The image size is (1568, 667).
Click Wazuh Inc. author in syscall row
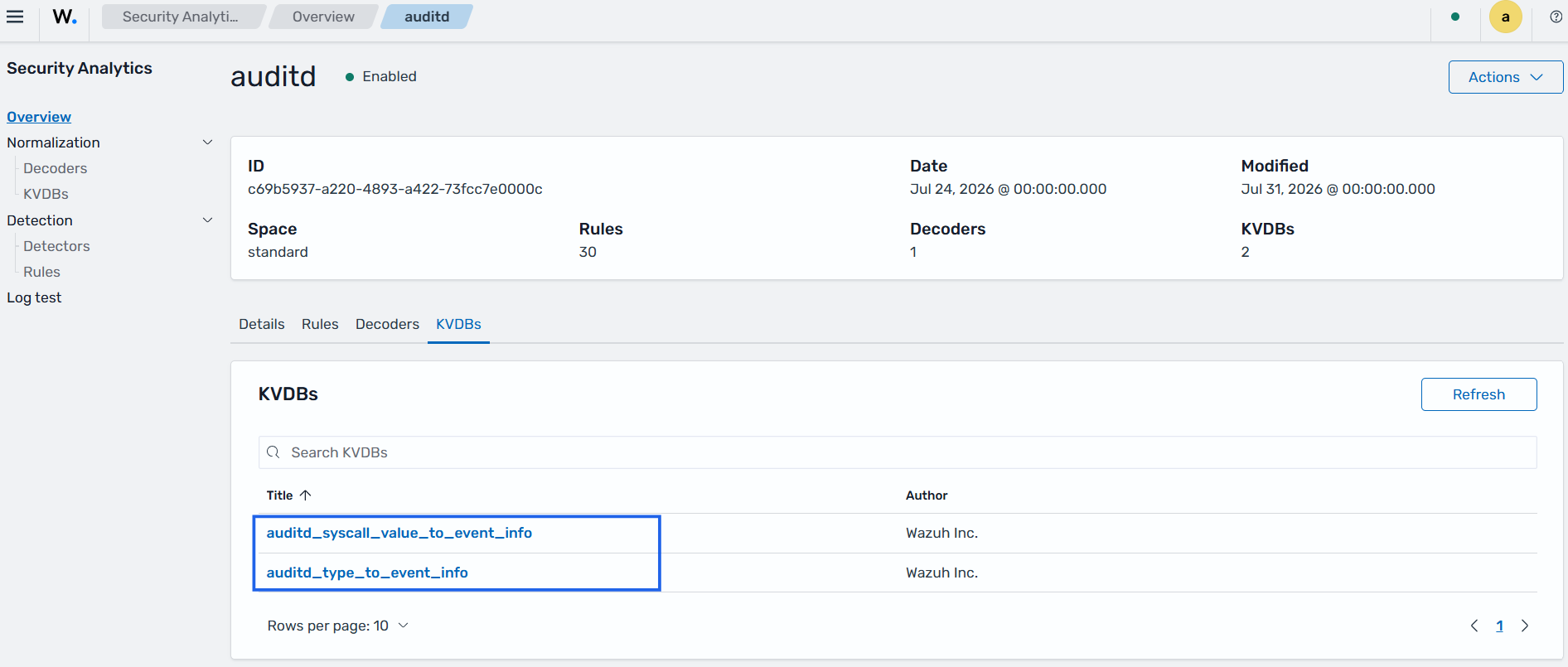coord(941,533)
